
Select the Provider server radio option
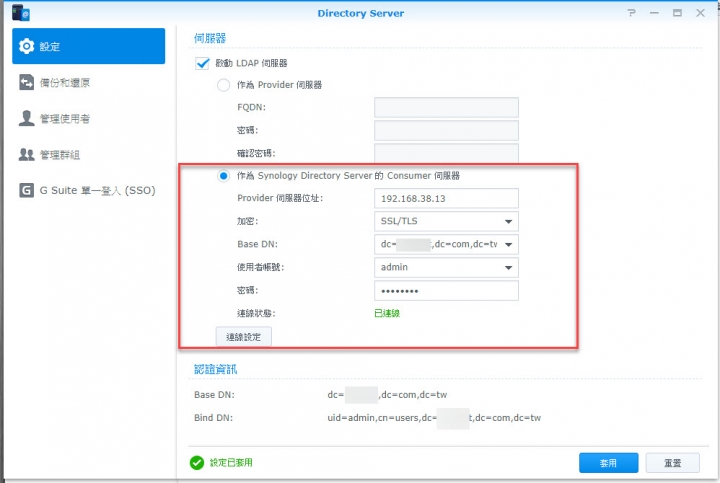coord(224,85)
